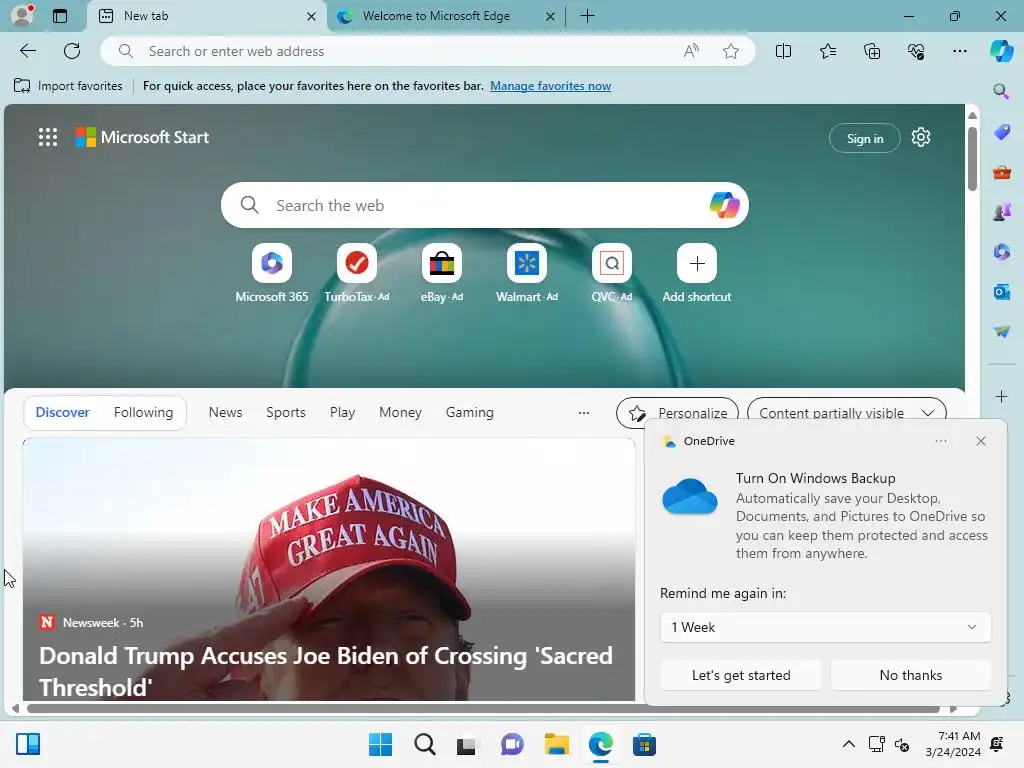Select the Following feed tab

(144, 412)
